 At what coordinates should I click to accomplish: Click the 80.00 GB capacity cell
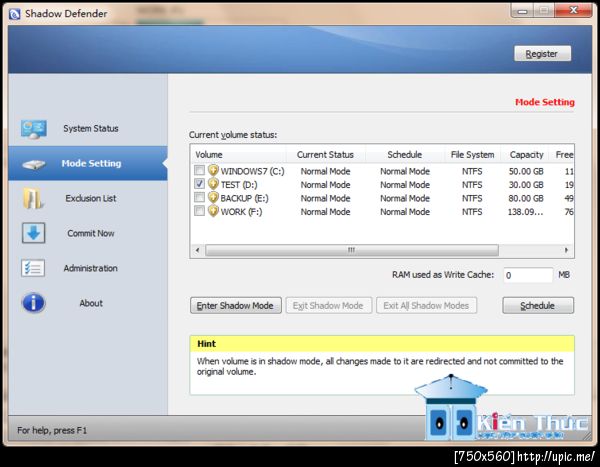(x=526, y=198)
